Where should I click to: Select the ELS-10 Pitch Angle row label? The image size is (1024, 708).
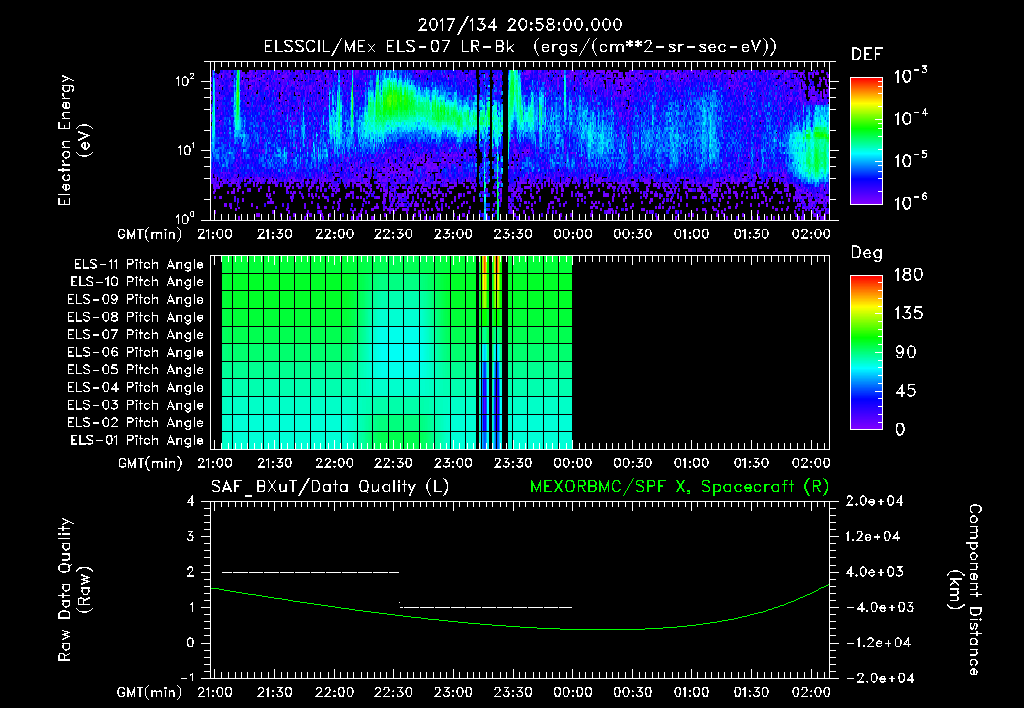[137, 282]
